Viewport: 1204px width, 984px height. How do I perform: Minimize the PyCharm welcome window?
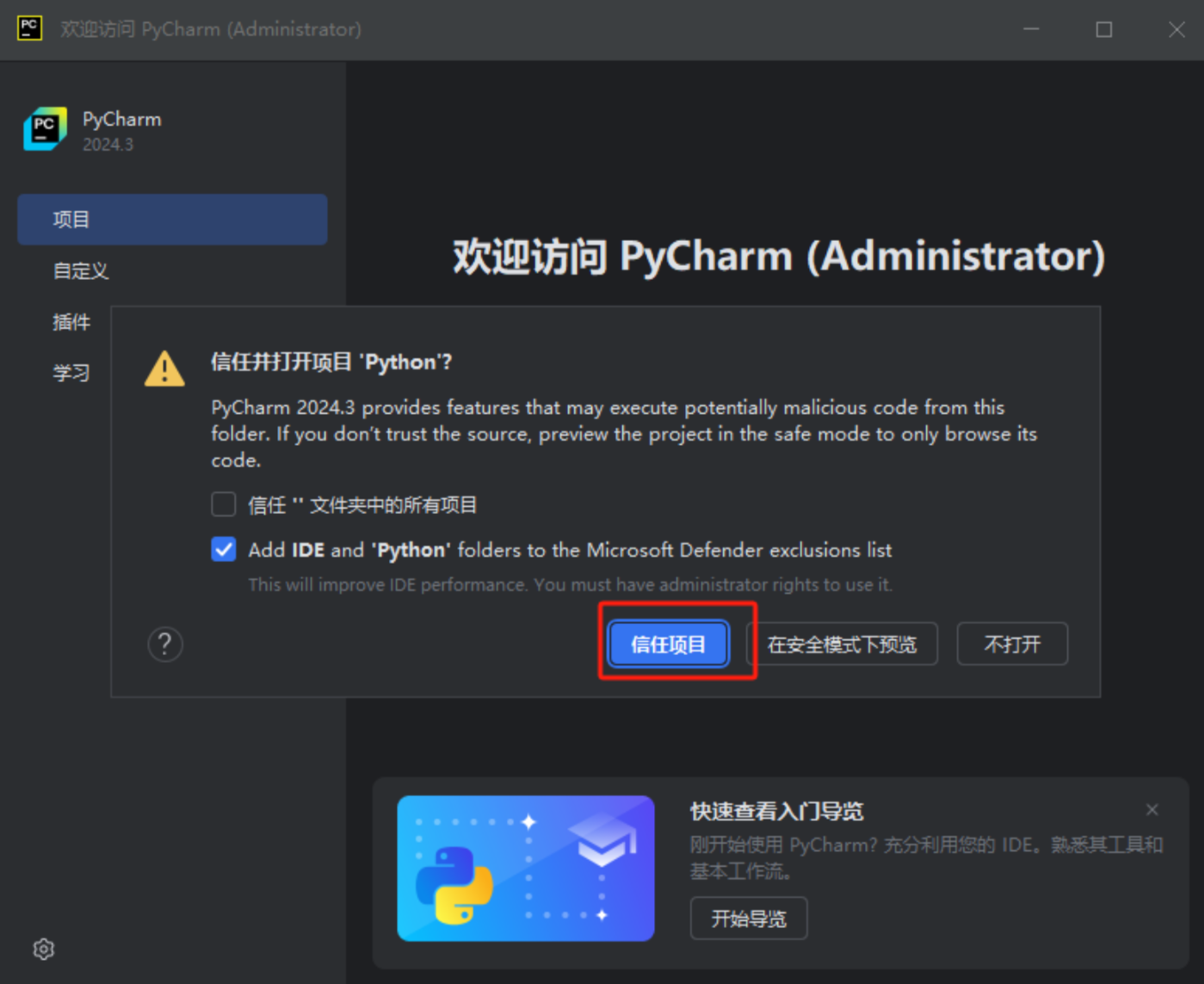(1031, 29)
